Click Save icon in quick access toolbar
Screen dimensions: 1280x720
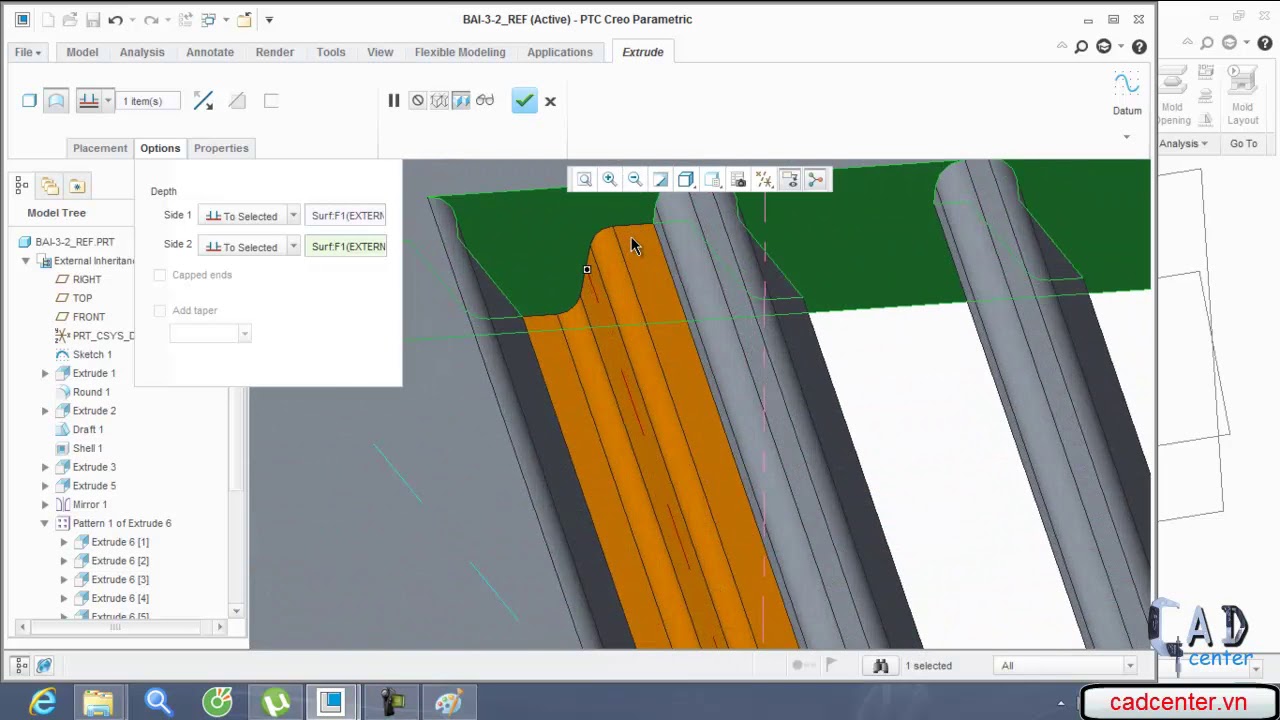click(x=92, y=19)
